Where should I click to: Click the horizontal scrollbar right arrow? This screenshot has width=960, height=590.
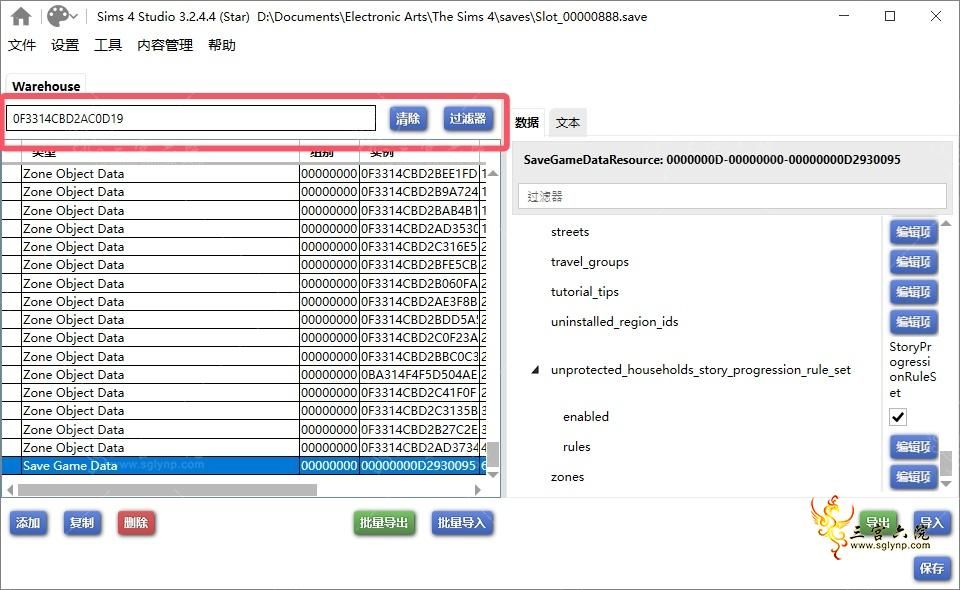click(478, 490)
